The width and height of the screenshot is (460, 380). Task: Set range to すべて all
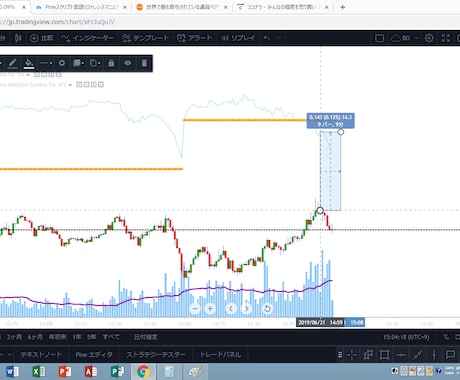[x=111, y=337]
